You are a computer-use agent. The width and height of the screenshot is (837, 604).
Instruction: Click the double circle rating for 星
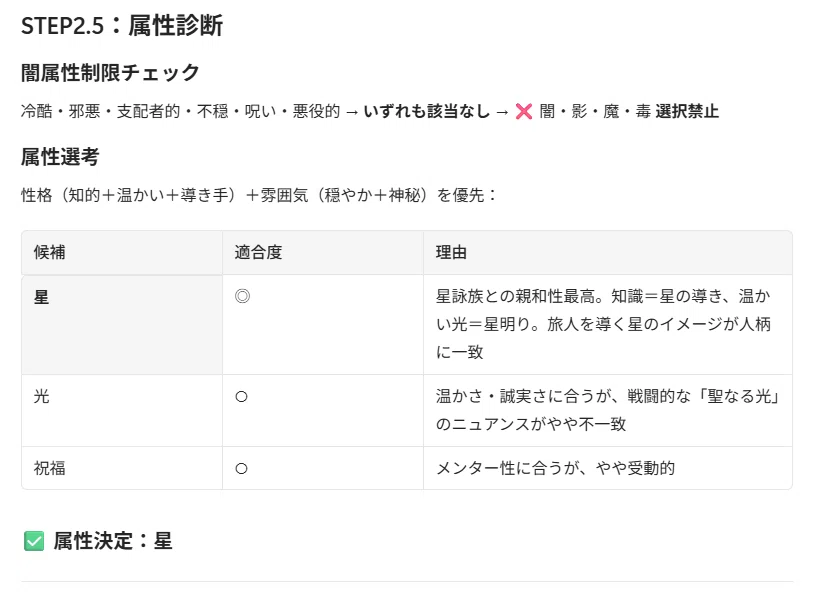[x=242, y=296]
